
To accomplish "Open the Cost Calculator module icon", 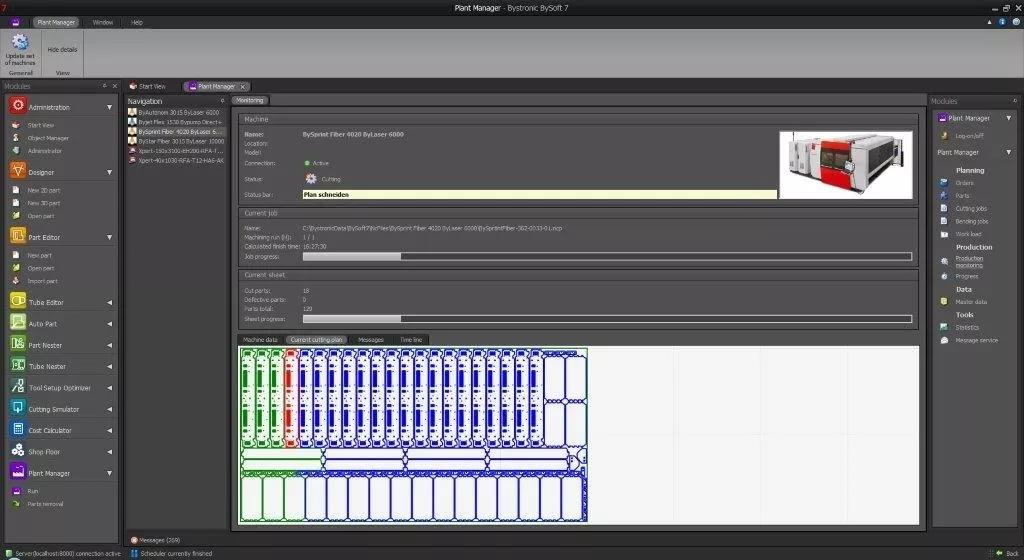I will pos(17,429).
